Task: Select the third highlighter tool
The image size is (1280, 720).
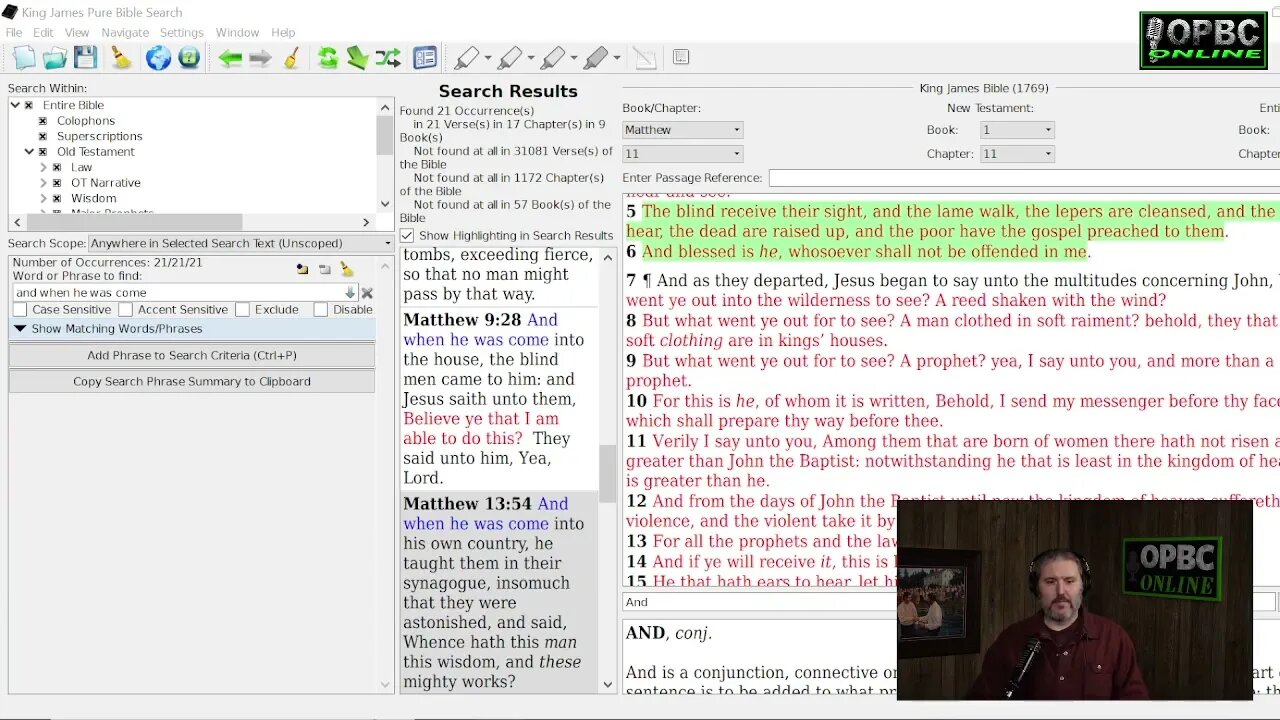Action: point(552,58)
